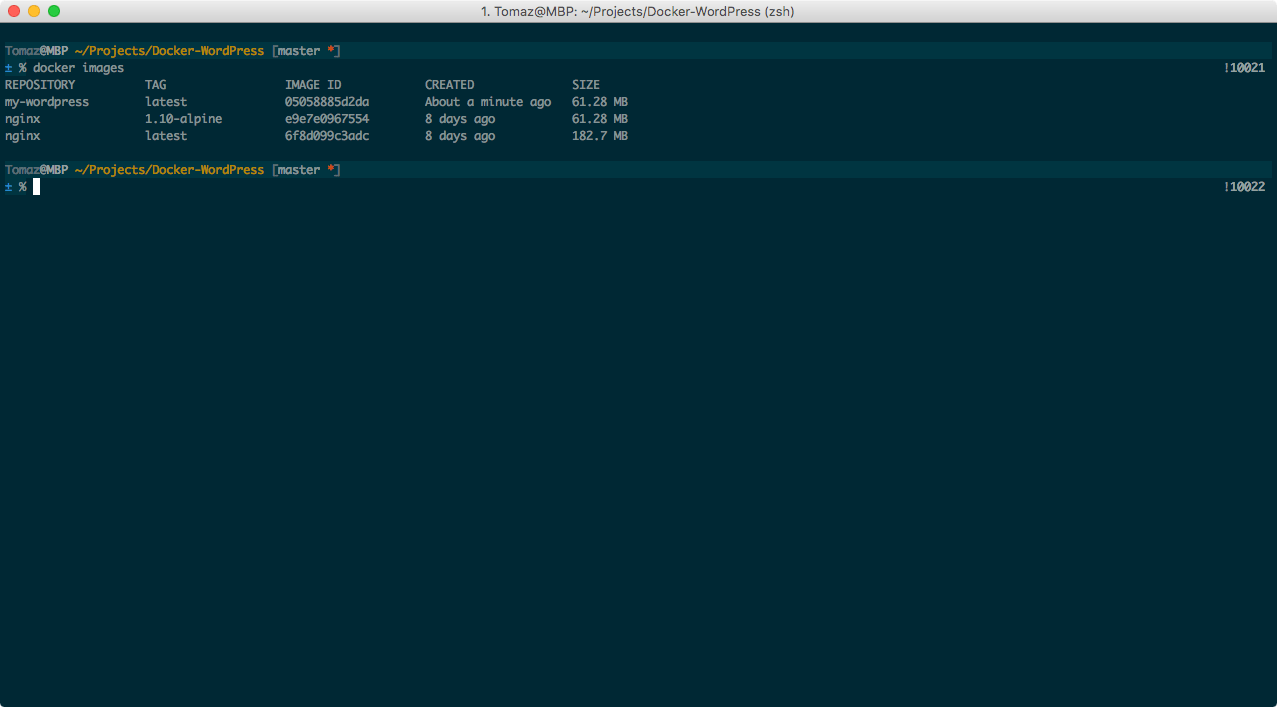Click the typed command 'docker images'
1277x707 pixels.
[x=79, y=68]
